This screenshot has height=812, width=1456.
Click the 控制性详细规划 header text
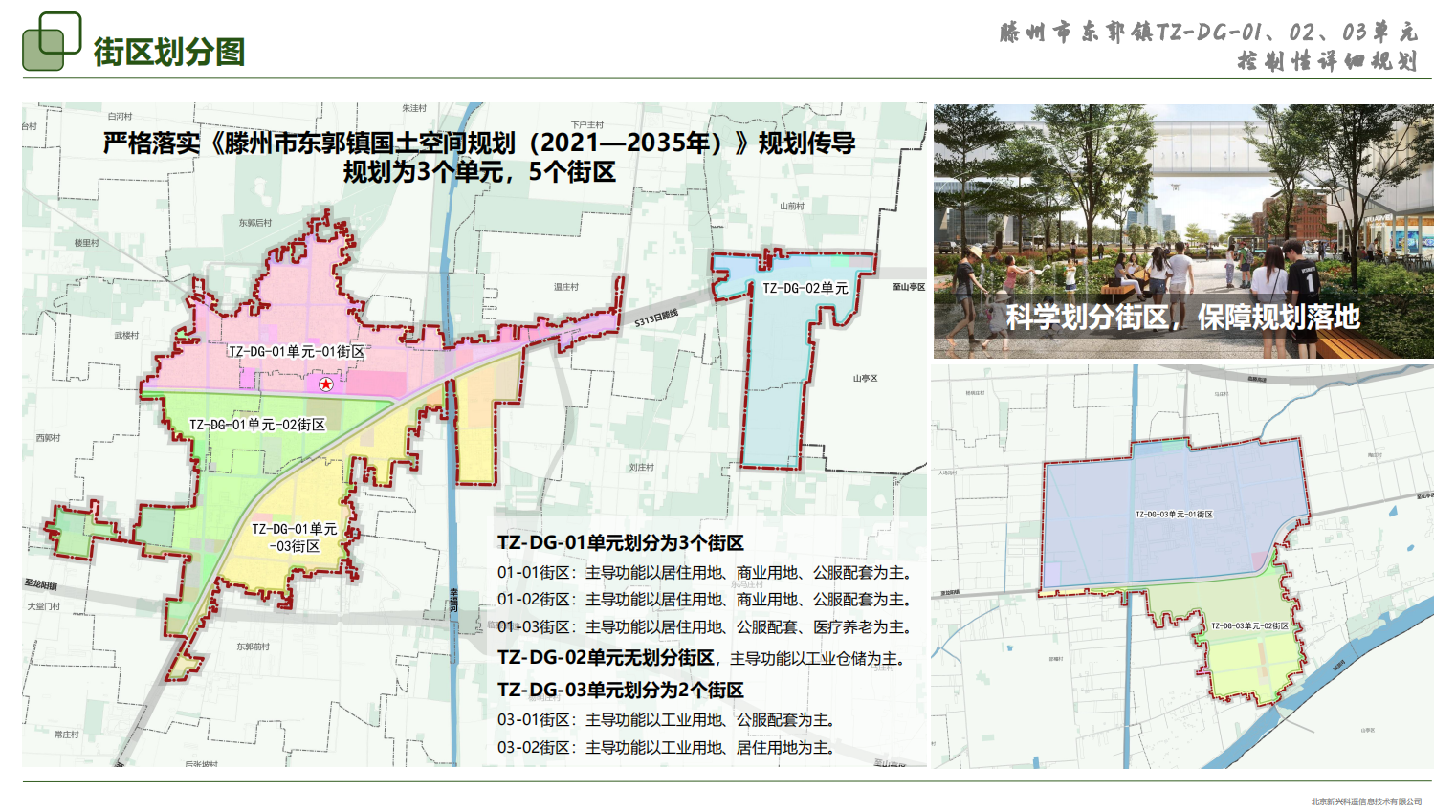[x=1326, y=61]
